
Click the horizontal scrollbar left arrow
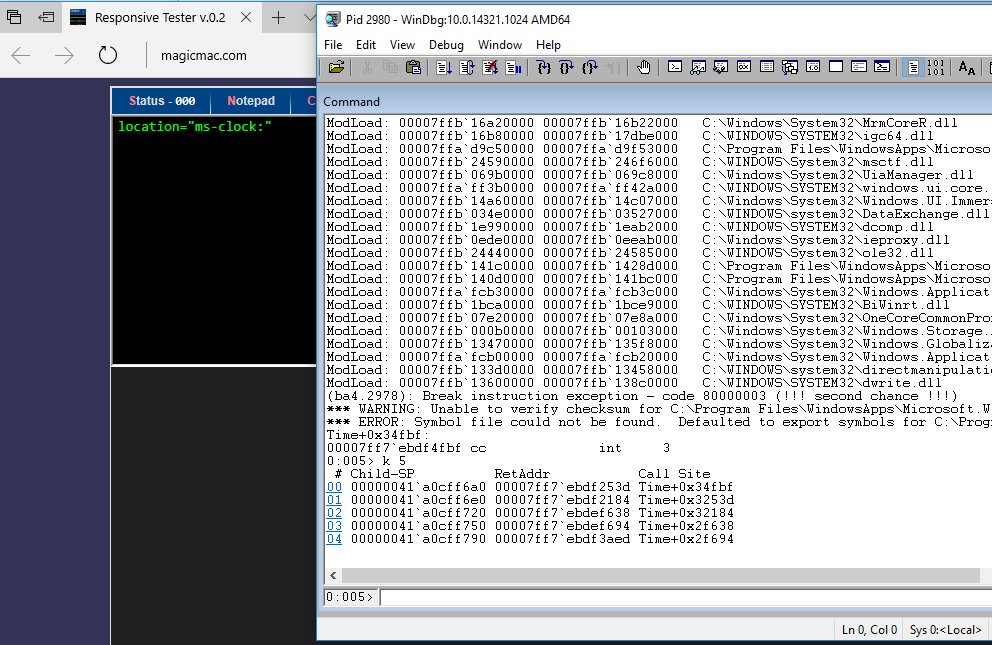(333, 575)
